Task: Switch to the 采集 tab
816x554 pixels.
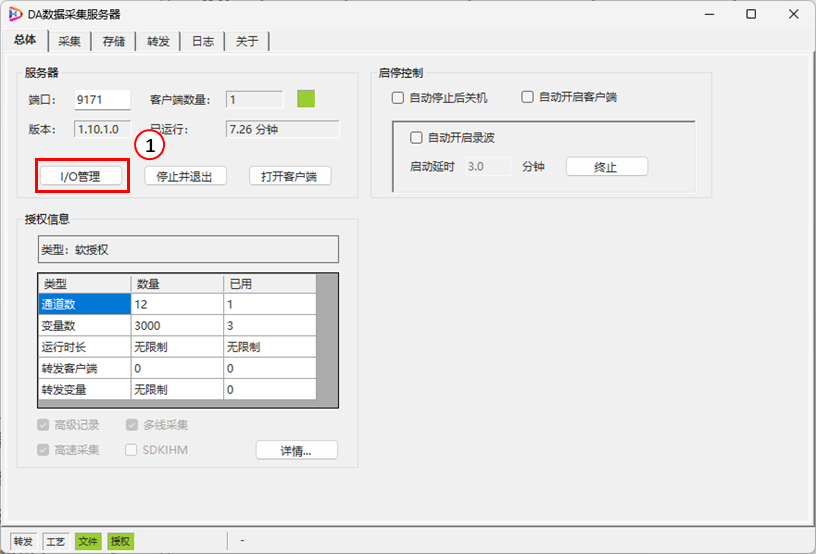Action: point(69,41)
